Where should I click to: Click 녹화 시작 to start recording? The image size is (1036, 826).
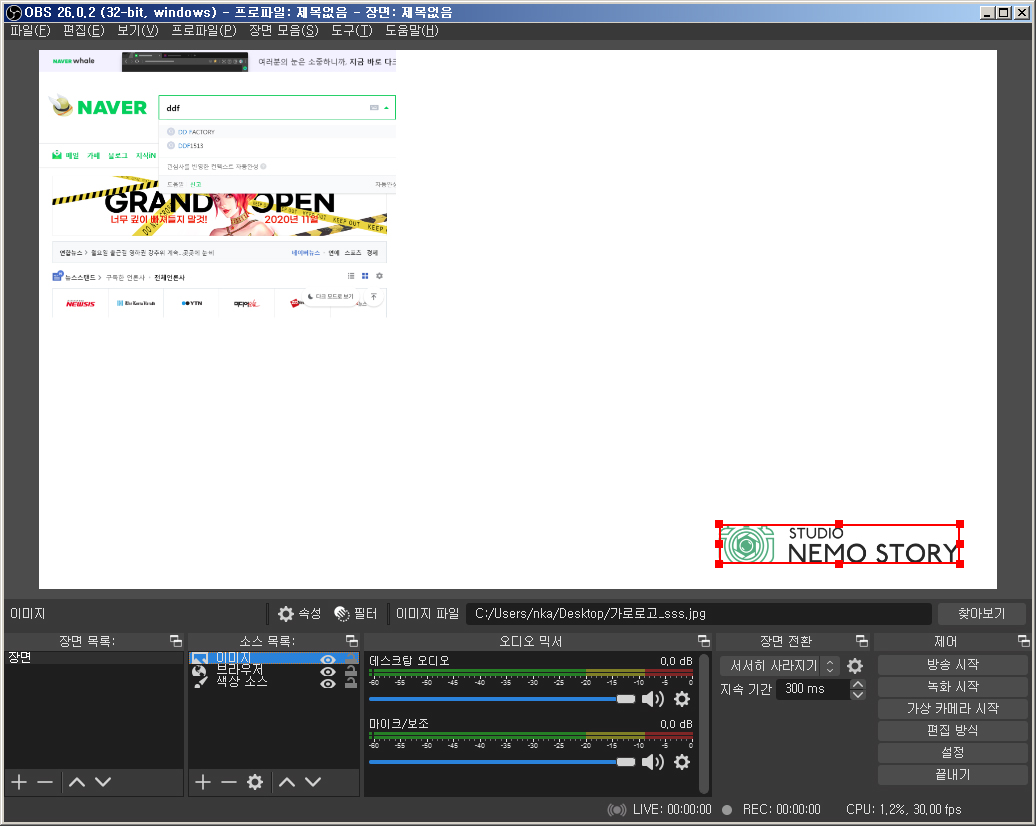point(952,687)
